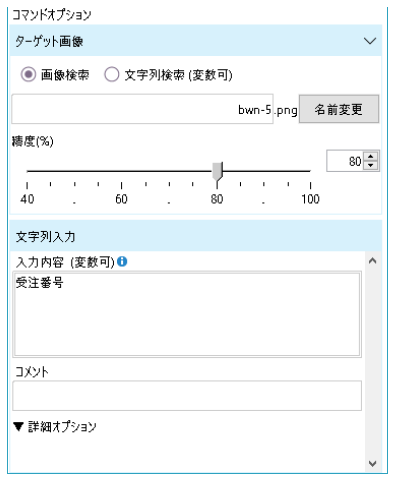Click the blue info icon beside 入力内容
Screen dimensions: 394x483
click(122, 262)
